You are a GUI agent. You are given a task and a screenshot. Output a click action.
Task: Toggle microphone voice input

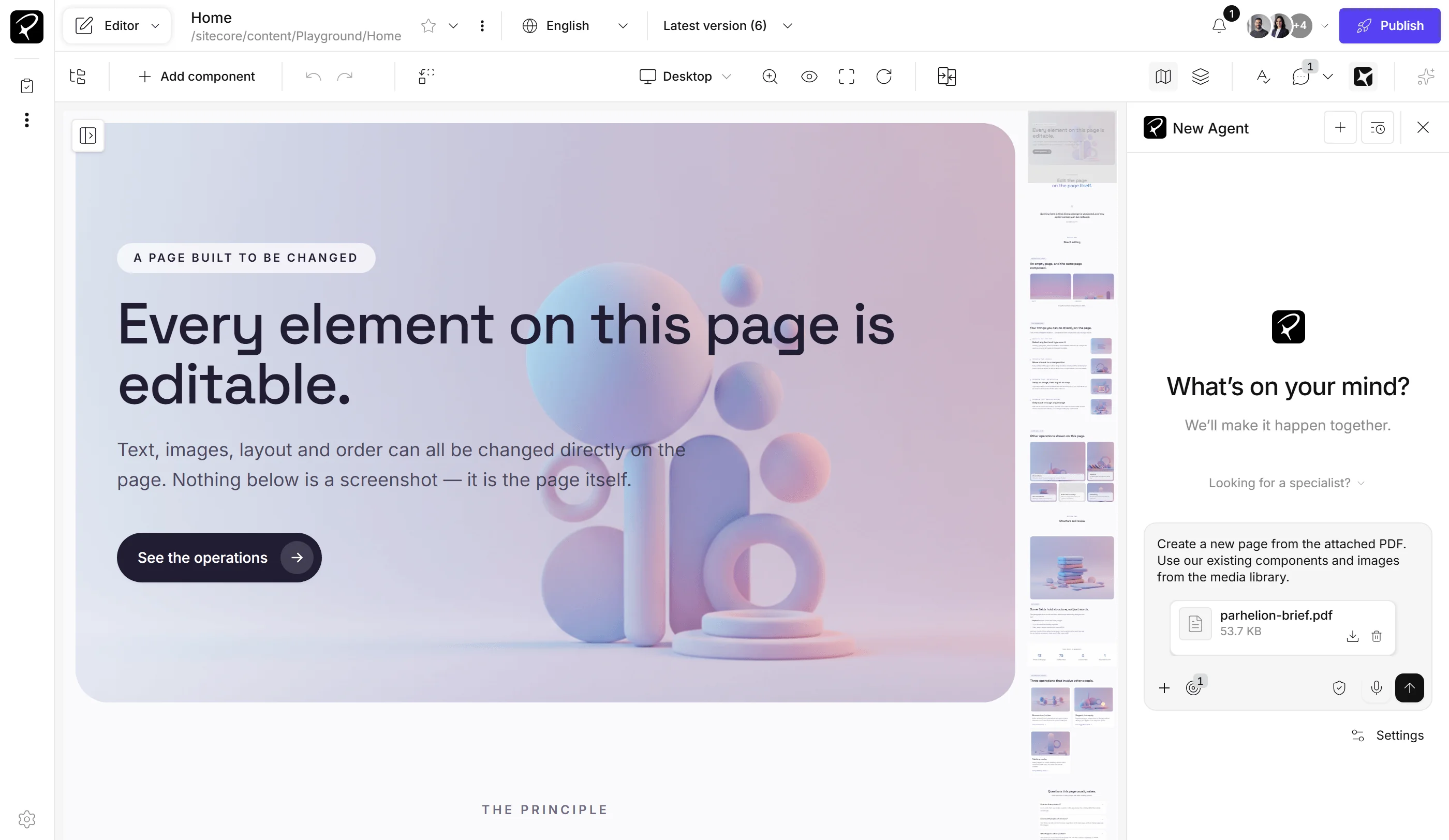point(1377,688)
